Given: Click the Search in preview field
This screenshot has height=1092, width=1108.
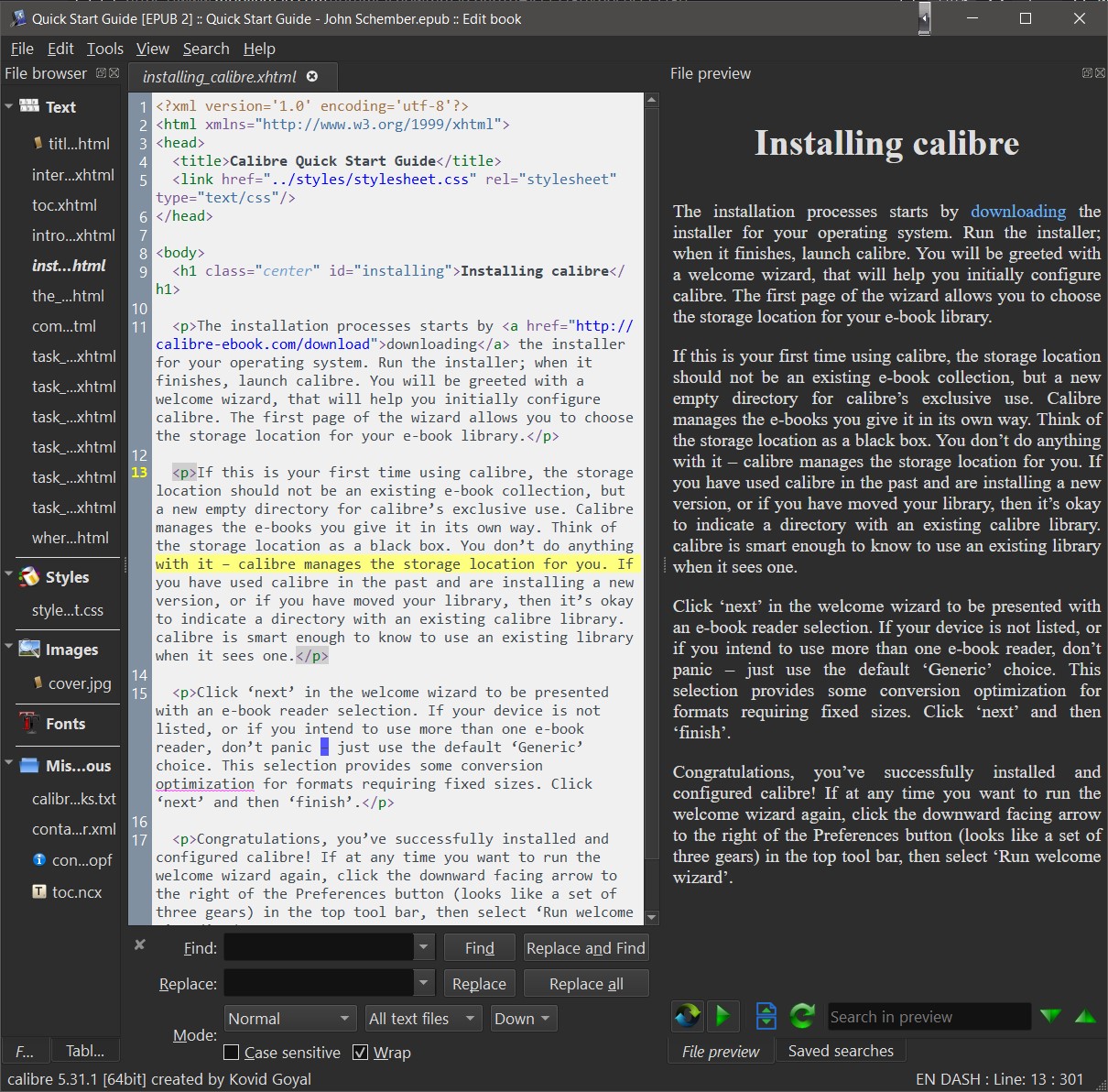Looking at the screenshot, I should pyautogui.click(x=929, y=1017).
